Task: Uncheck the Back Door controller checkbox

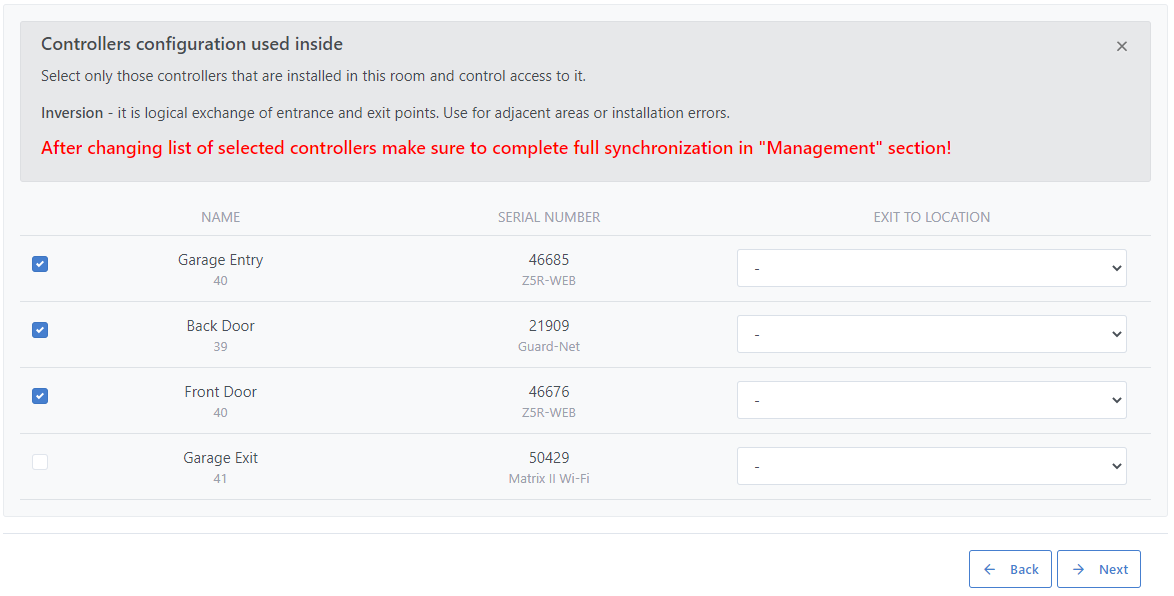Action: [40, 330]
